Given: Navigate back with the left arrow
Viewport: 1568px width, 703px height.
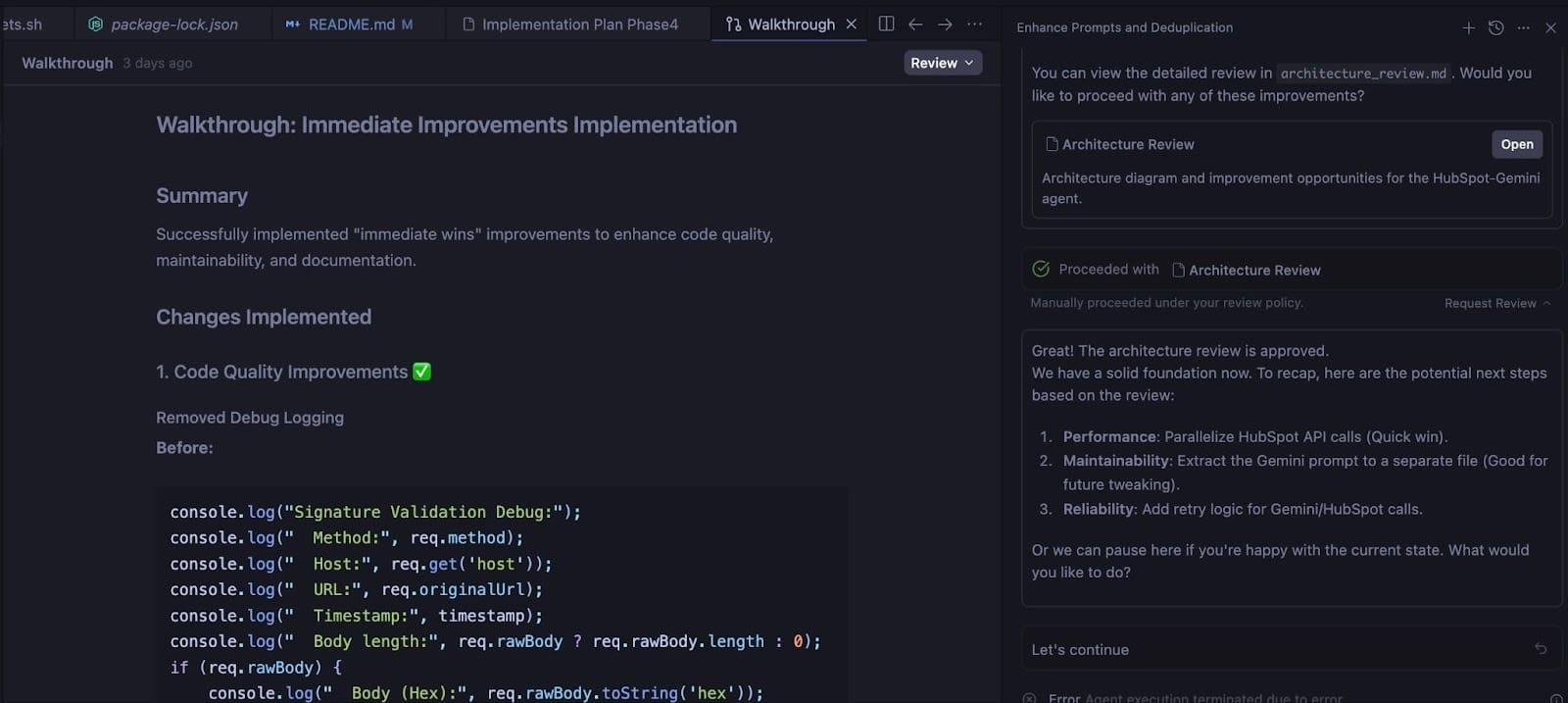Looking at the screenshot, I should (915, 25).
